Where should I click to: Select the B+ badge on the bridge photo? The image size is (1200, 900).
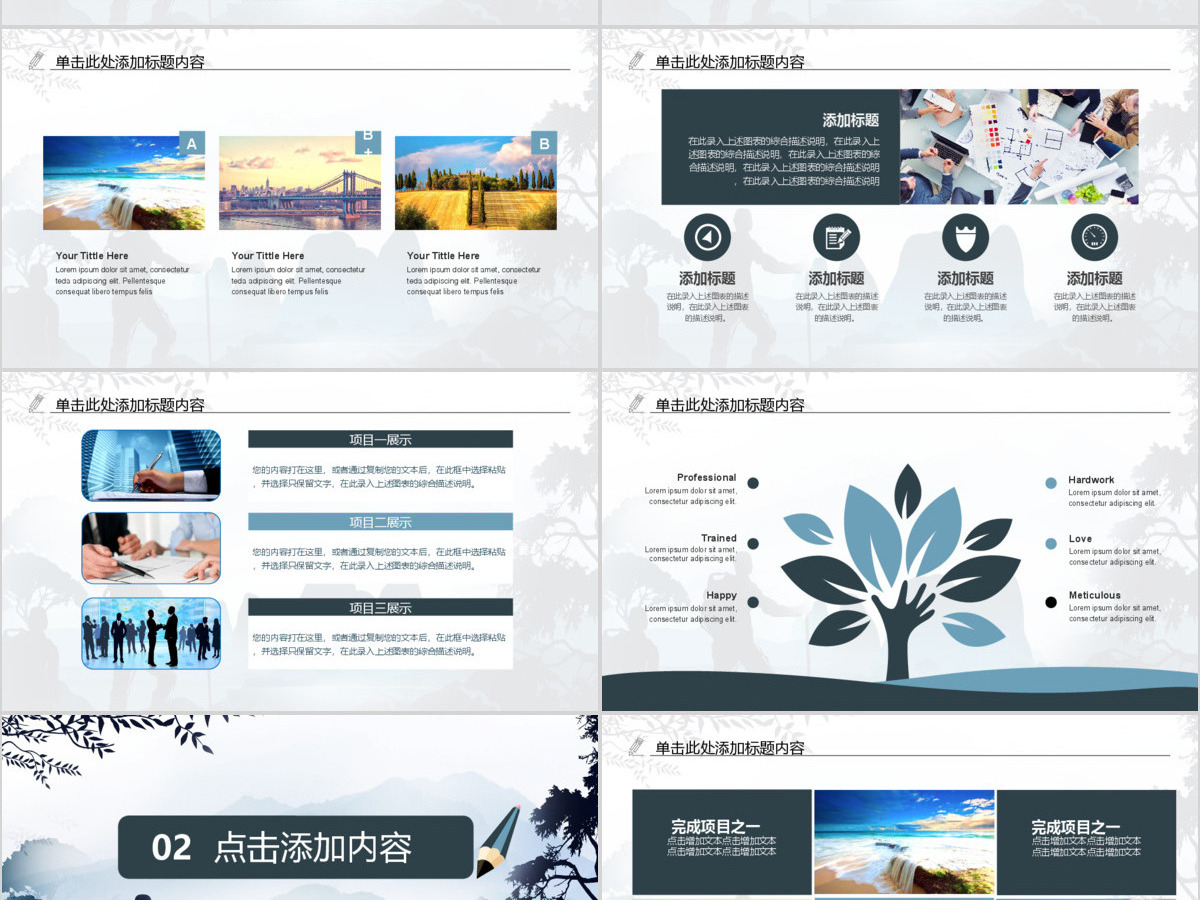pos(368,143)
